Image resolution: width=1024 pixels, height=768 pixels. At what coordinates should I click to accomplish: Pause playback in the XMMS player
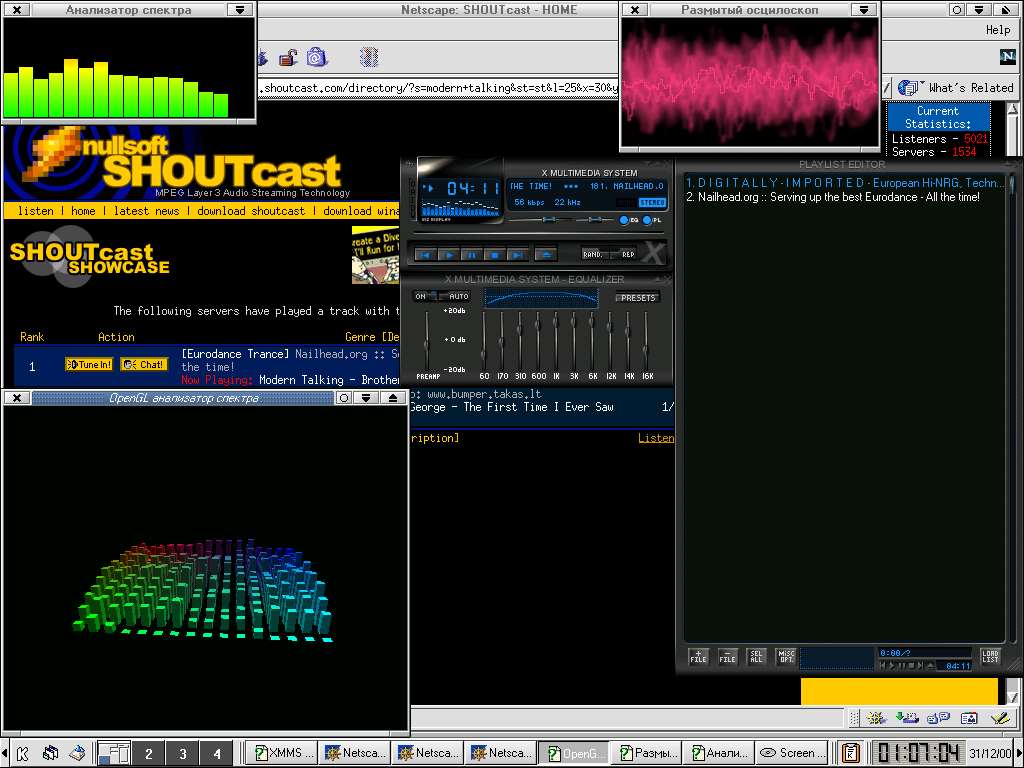pos(472,254)
